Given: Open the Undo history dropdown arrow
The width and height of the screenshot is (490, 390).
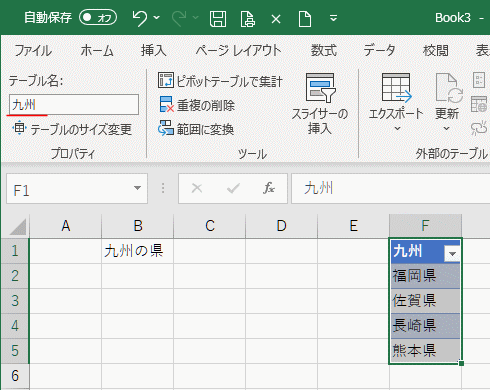Looking at the screenshot, I should point(157,17).
